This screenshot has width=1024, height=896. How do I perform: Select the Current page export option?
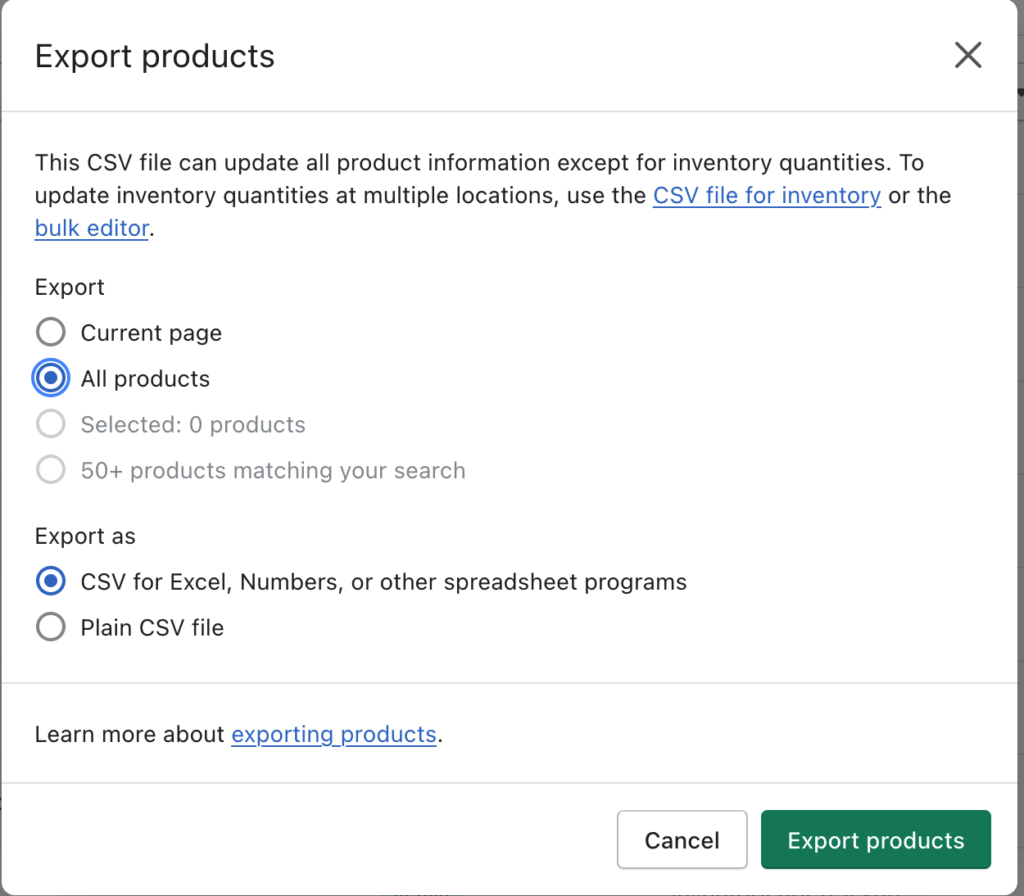point(50,332)
